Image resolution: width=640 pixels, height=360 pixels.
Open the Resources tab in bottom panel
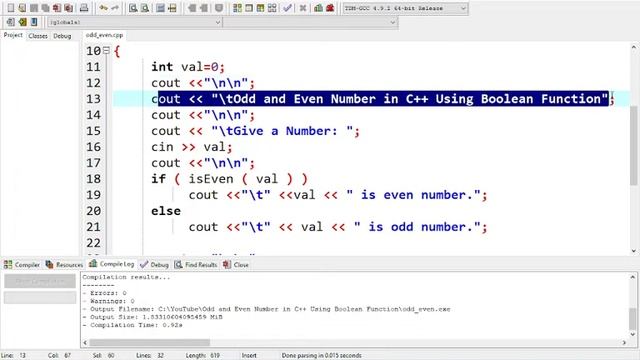64,264
